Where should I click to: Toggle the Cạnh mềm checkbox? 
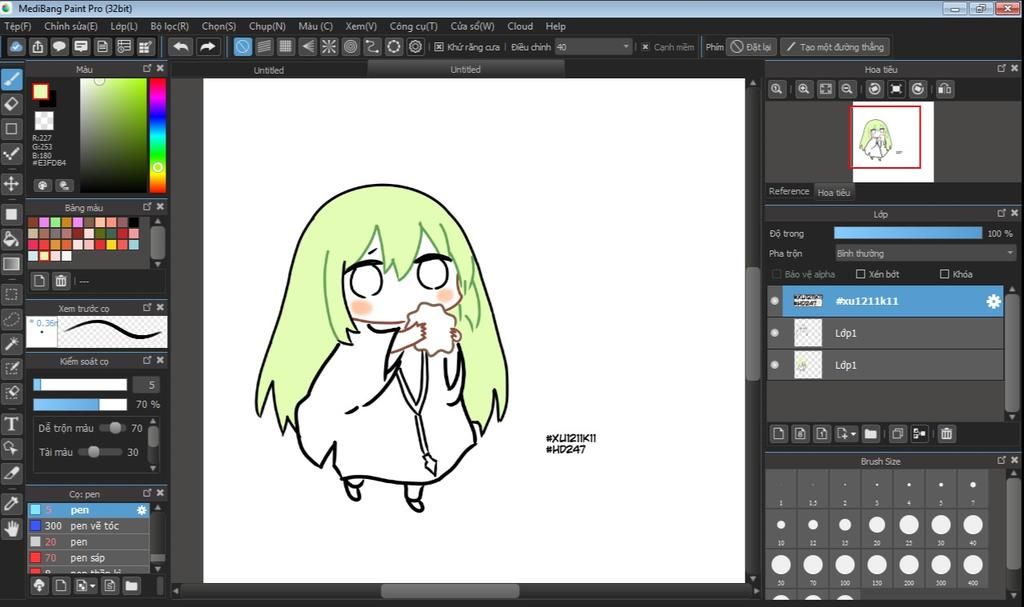point(645,47)
